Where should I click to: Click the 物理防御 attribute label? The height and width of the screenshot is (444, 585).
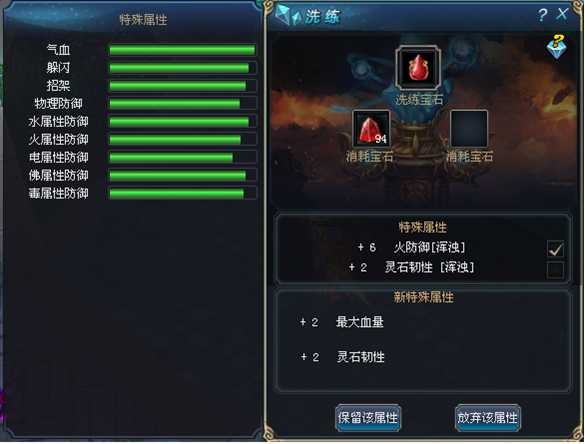click(59, 104)
